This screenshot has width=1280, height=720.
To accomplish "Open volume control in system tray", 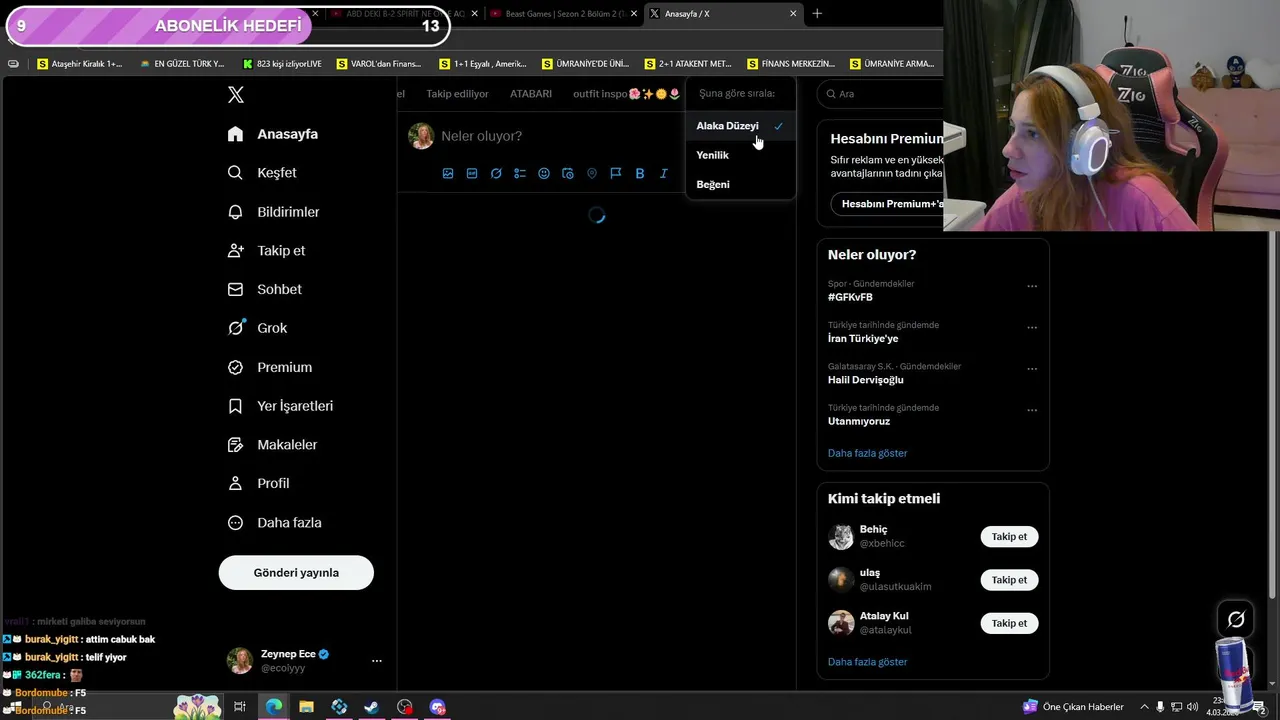I will coord(1193,707).
